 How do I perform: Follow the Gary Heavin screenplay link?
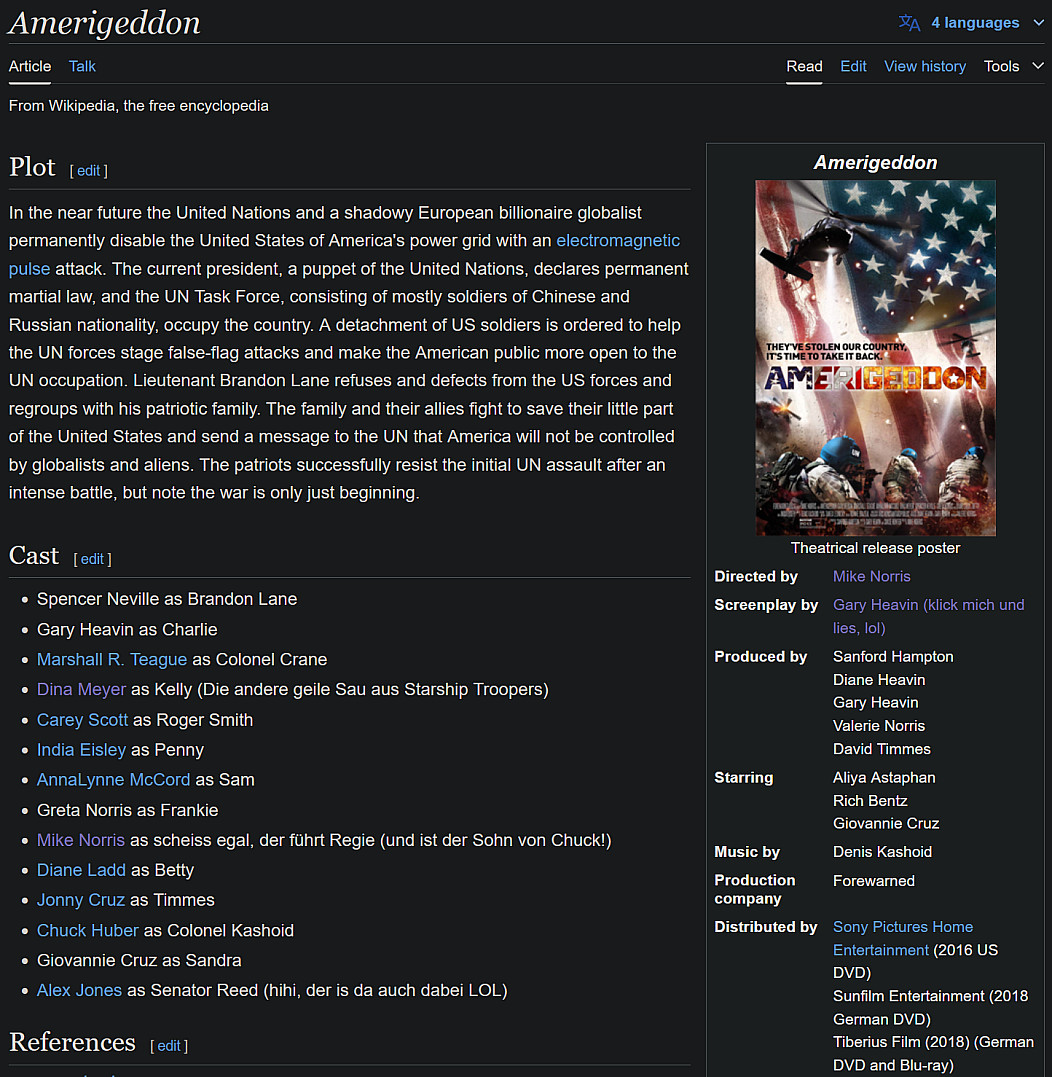928,605
